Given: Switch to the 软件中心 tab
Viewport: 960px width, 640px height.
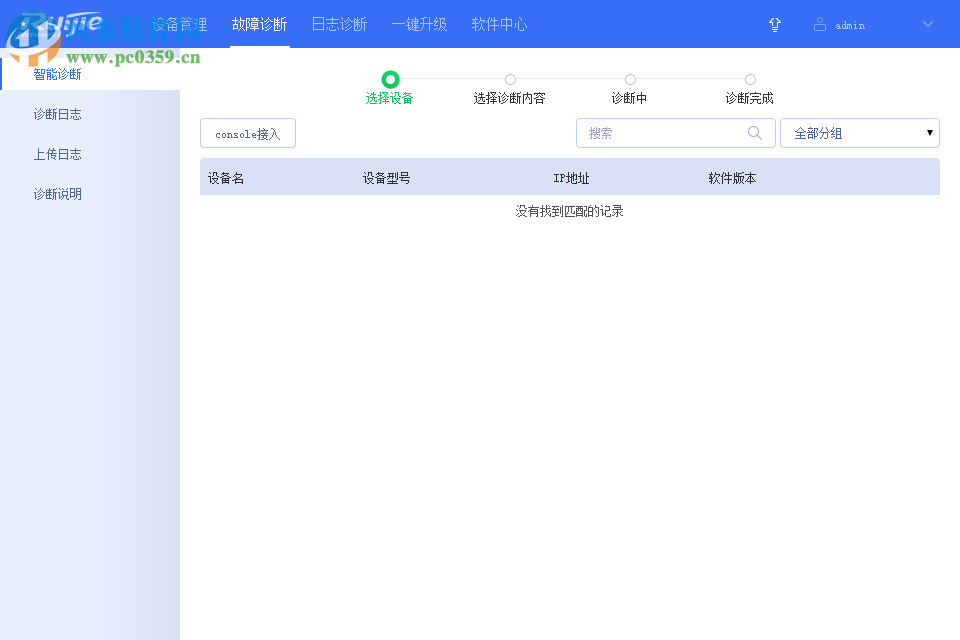Looking at the screenshot, I should tap(499, 24).
